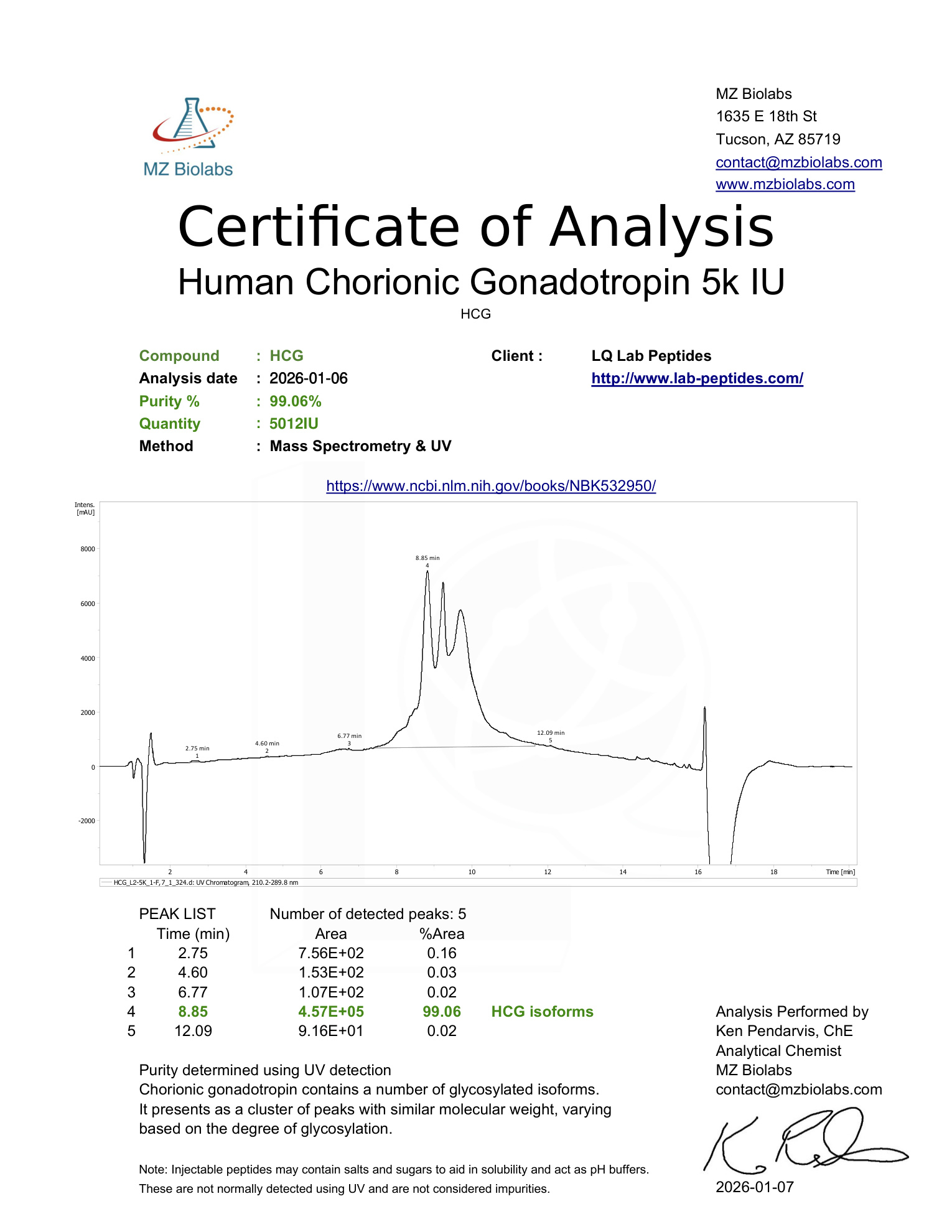Click the Tucson, AZ 85719 address line

[778, 139]
